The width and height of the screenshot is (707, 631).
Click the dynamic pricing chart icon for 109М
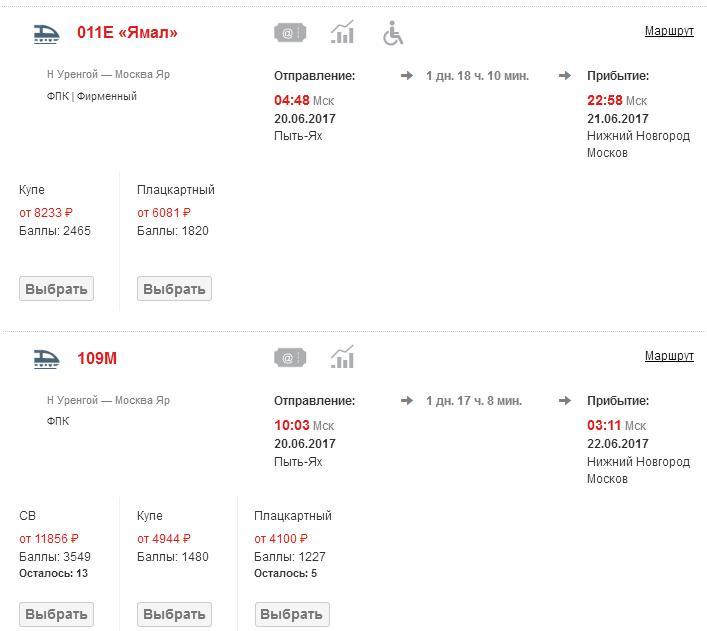tap(343, 357)
